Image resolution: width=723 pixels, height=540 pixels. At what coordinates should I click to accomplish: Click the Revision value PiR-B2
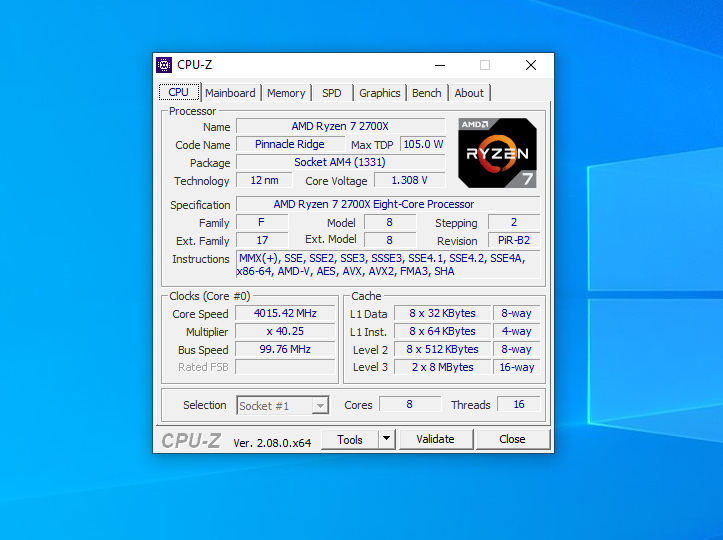pyautogui.click(x=514, y=240)
